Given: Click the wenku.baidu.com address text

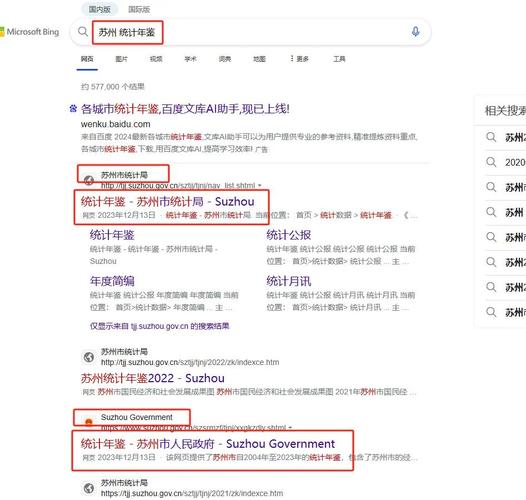Looking at the screenshot, I should [115, 124].
